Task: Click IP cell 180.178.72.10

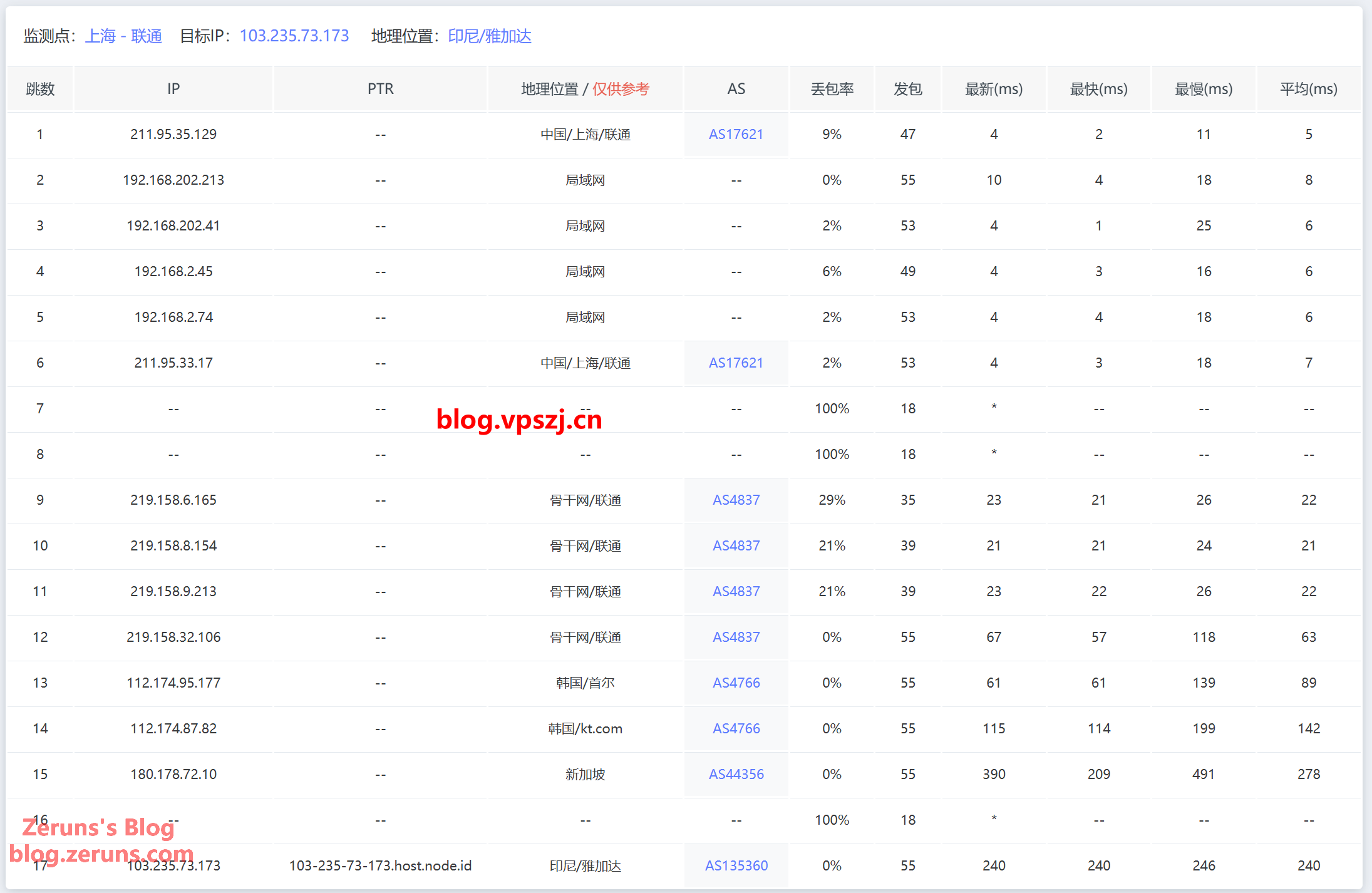Action: (x=173, y=774)
